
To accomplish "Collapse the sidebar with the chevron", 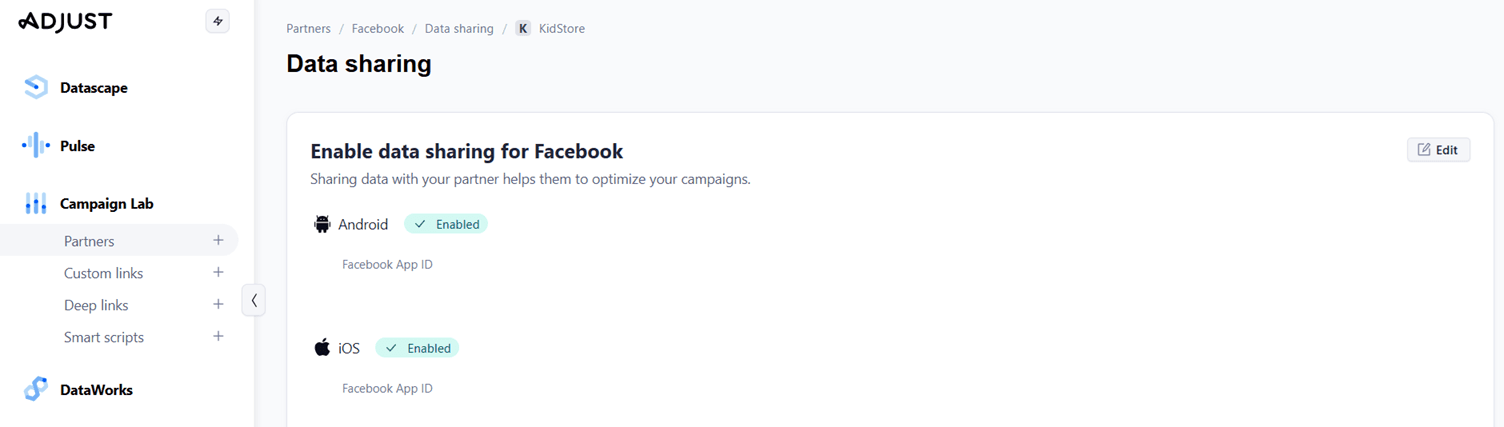I will click(254, 299).
